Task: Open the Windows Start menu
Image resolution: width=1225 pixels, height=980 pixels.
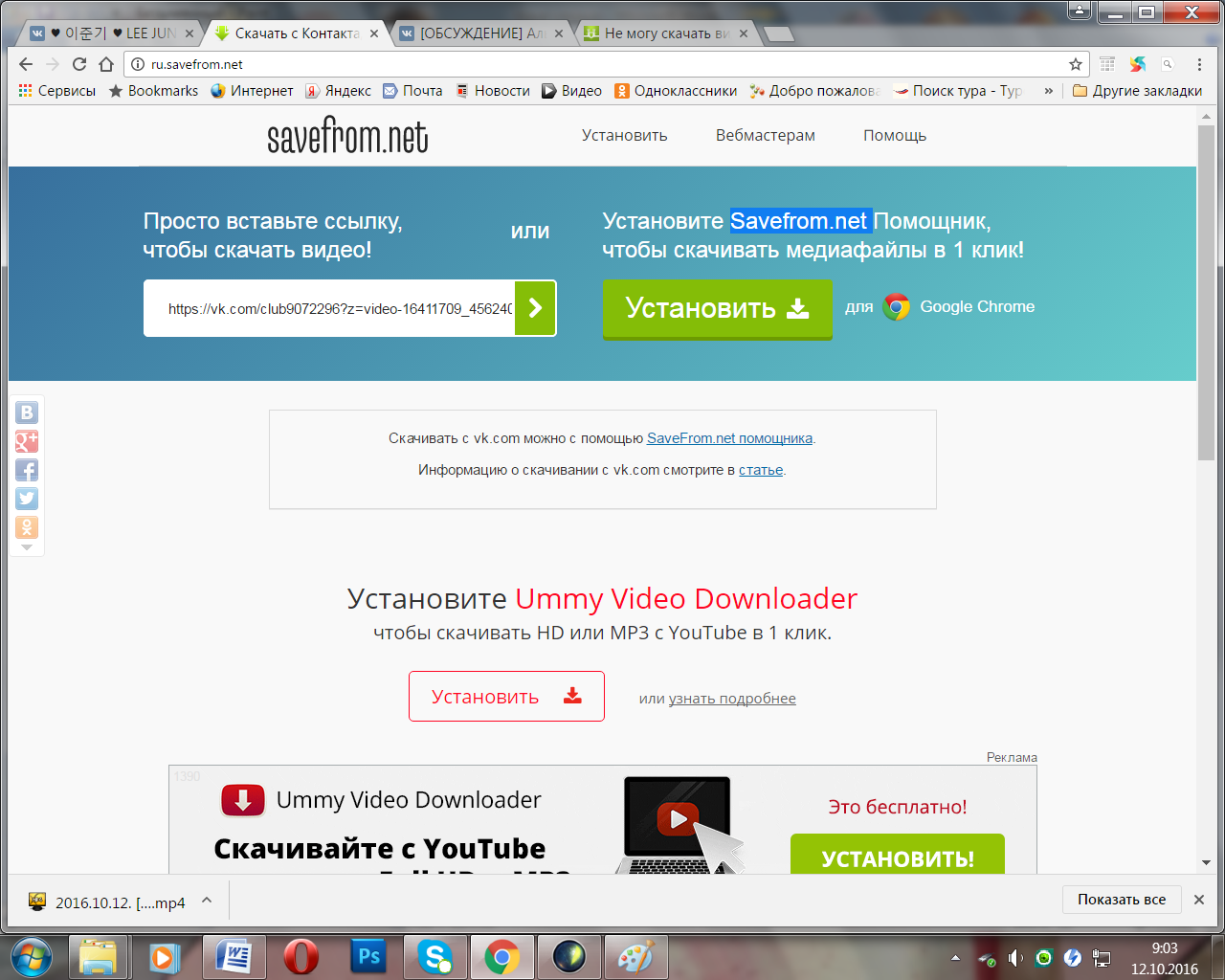Action: coord(32,957)
